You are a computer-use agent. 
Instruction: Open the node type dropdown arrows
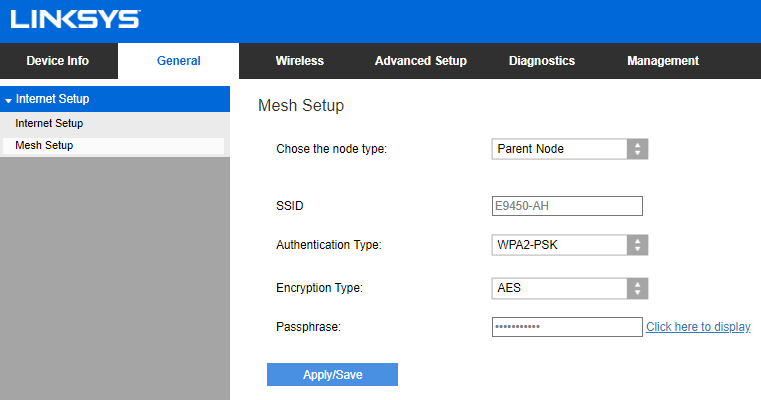[x=637, y=149]
